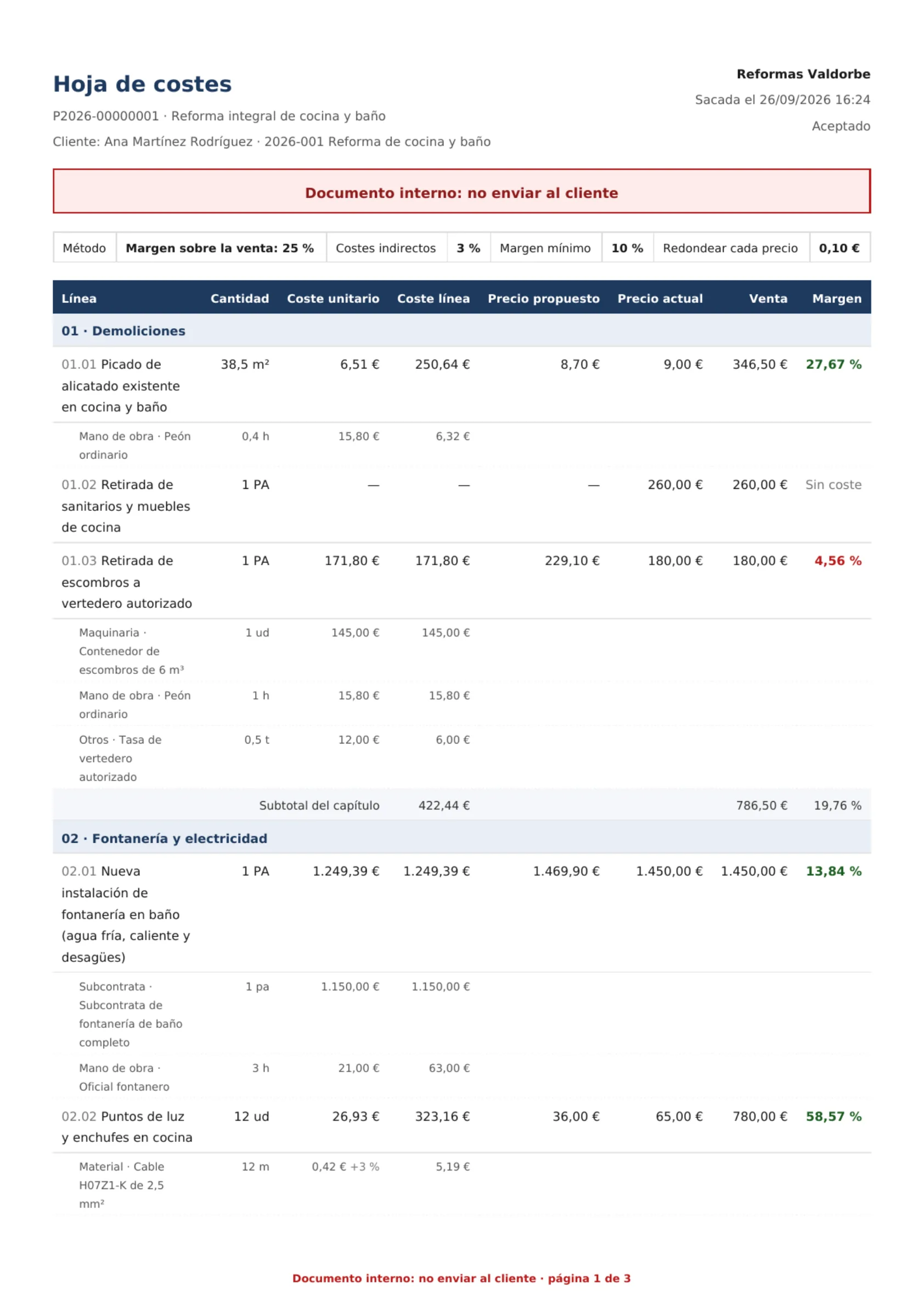This screenshot has width=924, height=1306.
Task: Click the '0,10 €' rounding value
Action: click(838, 248)
